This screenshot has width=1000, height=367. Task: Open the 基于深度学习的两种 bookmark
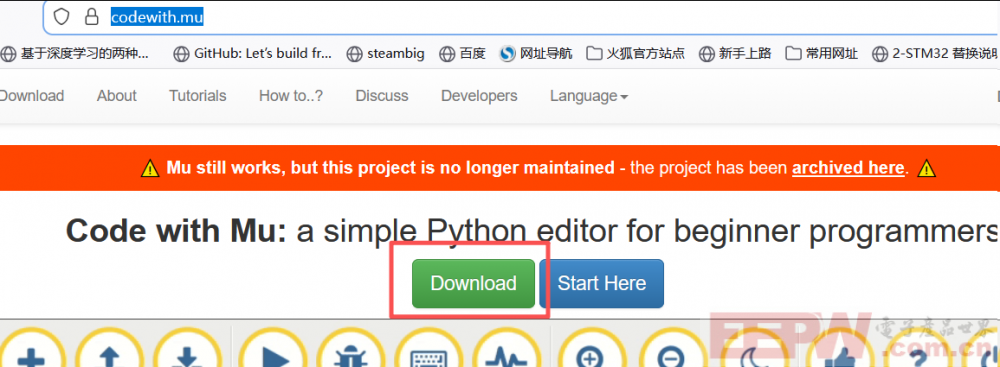pyautogui.click(x=75, y=54)
